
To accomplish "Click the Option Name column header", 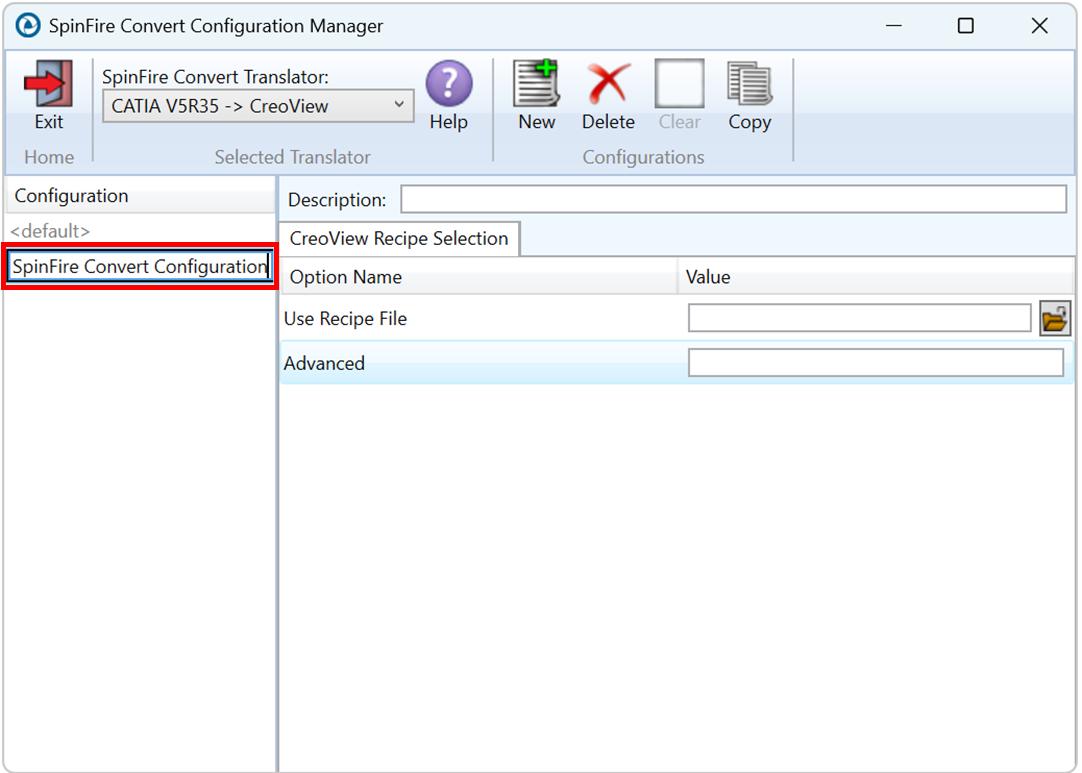I will point(479,277).
